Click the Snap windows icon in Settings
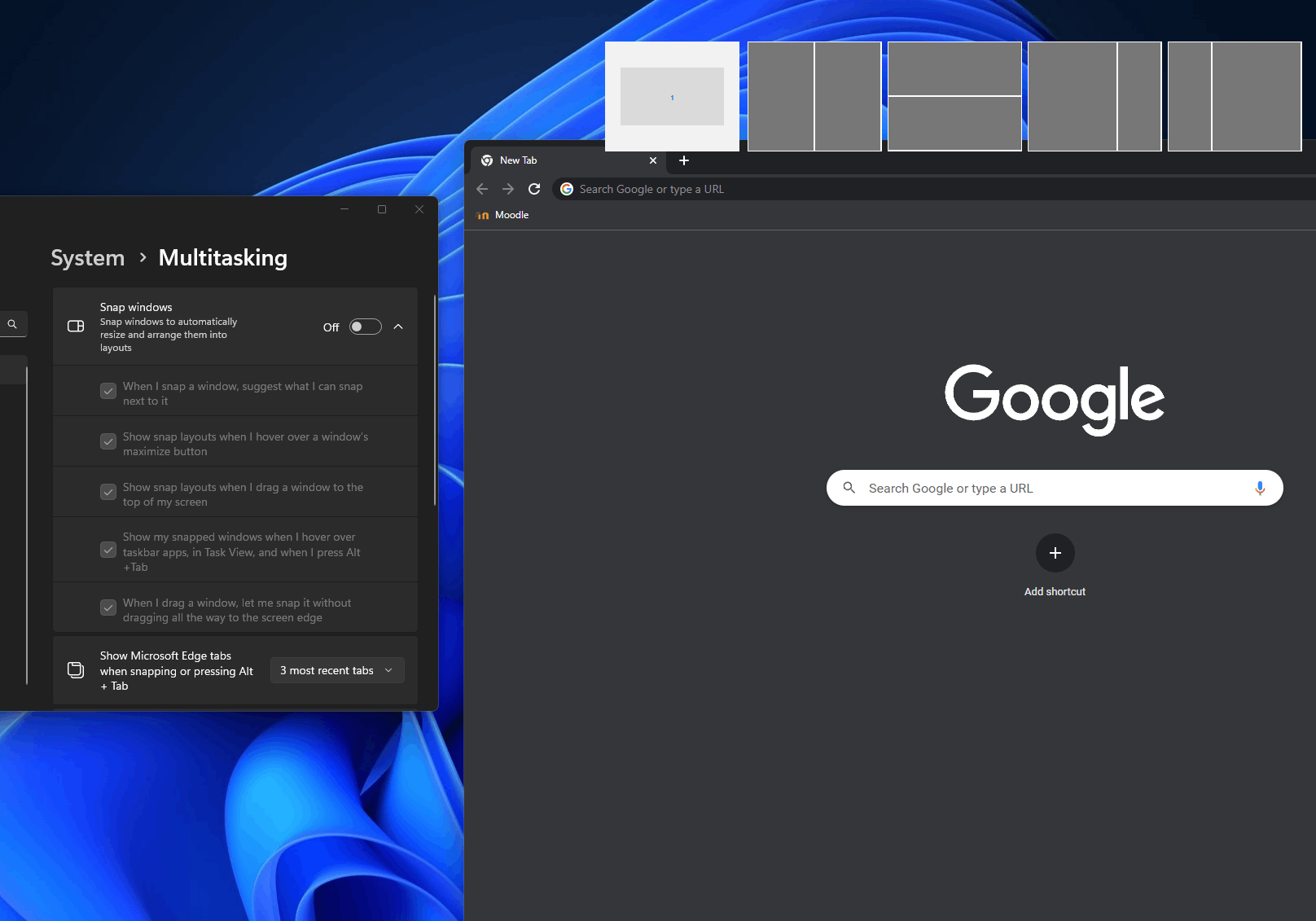The width and height of the screenshot is (1316, 921). [x=75, y=326]
